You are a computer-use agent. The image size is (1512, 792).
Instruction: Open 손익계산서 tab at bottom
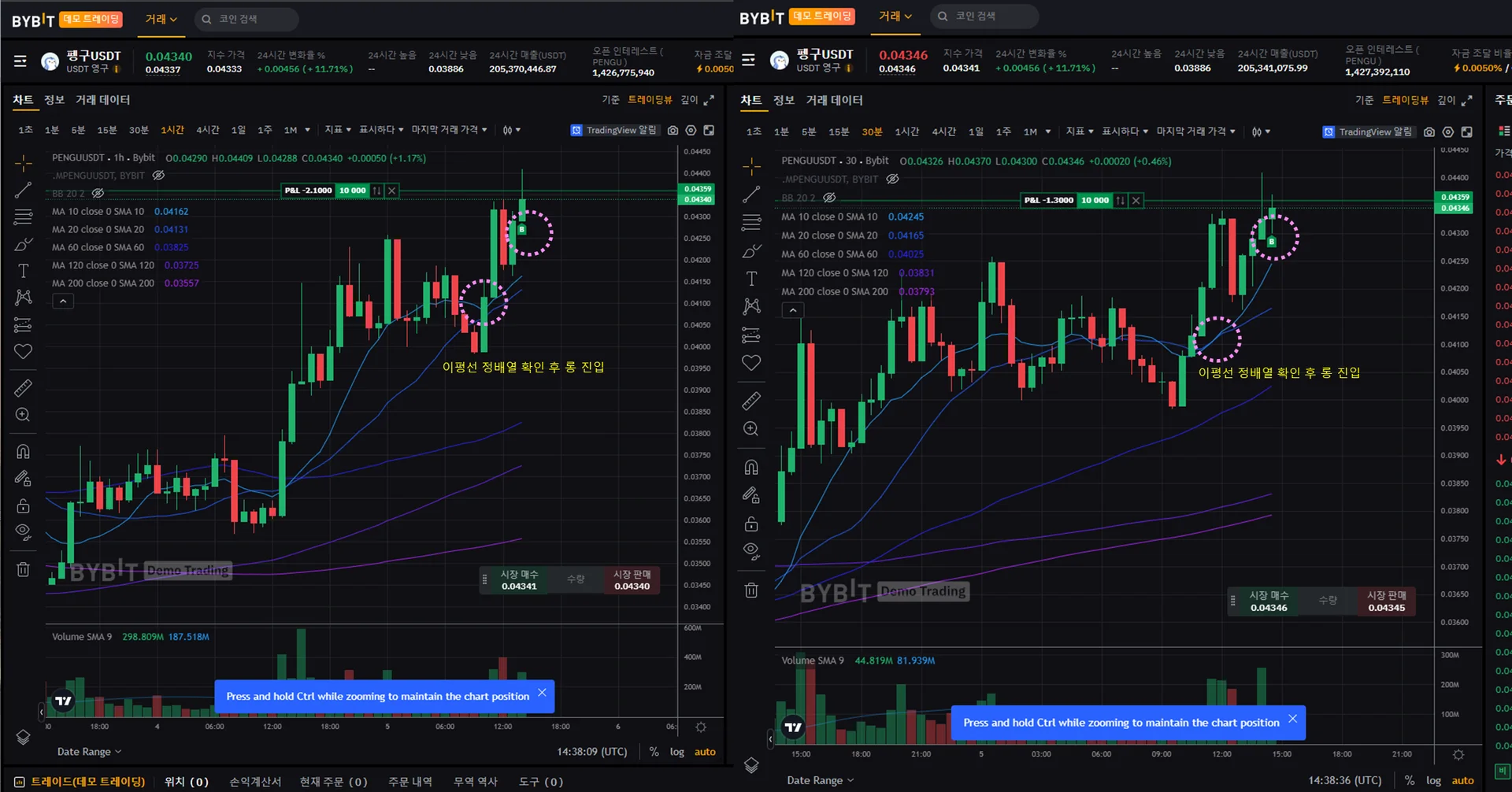coord(255,781)
